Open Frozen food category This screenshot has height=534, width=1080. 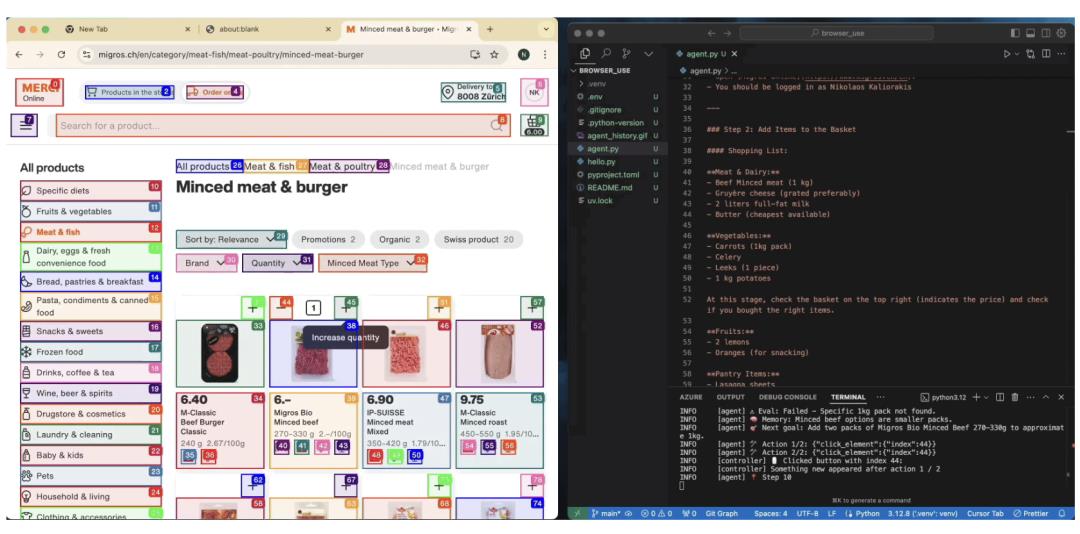pyautogui.click(x=91, y=352)
